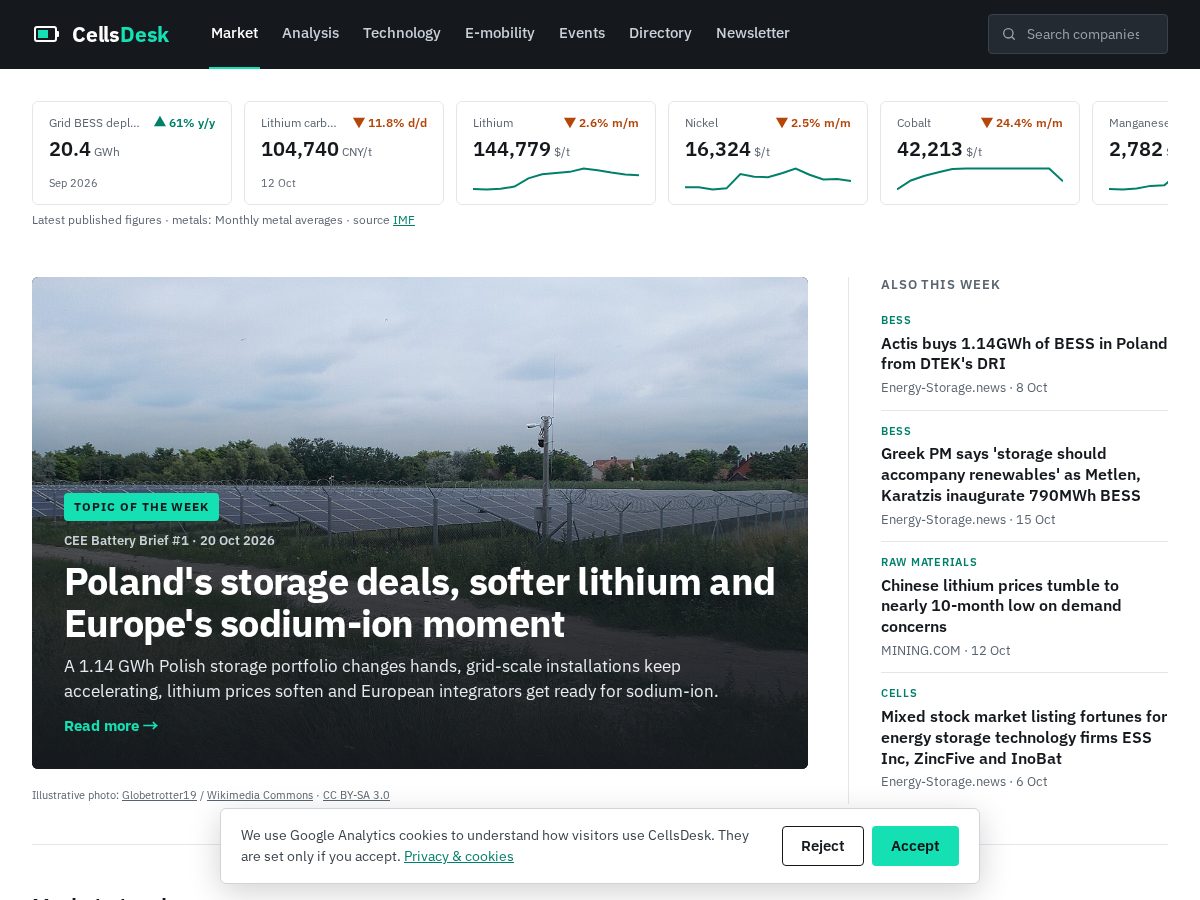Open Poland's storage deals headline
1200x900 pixels.
420,603
